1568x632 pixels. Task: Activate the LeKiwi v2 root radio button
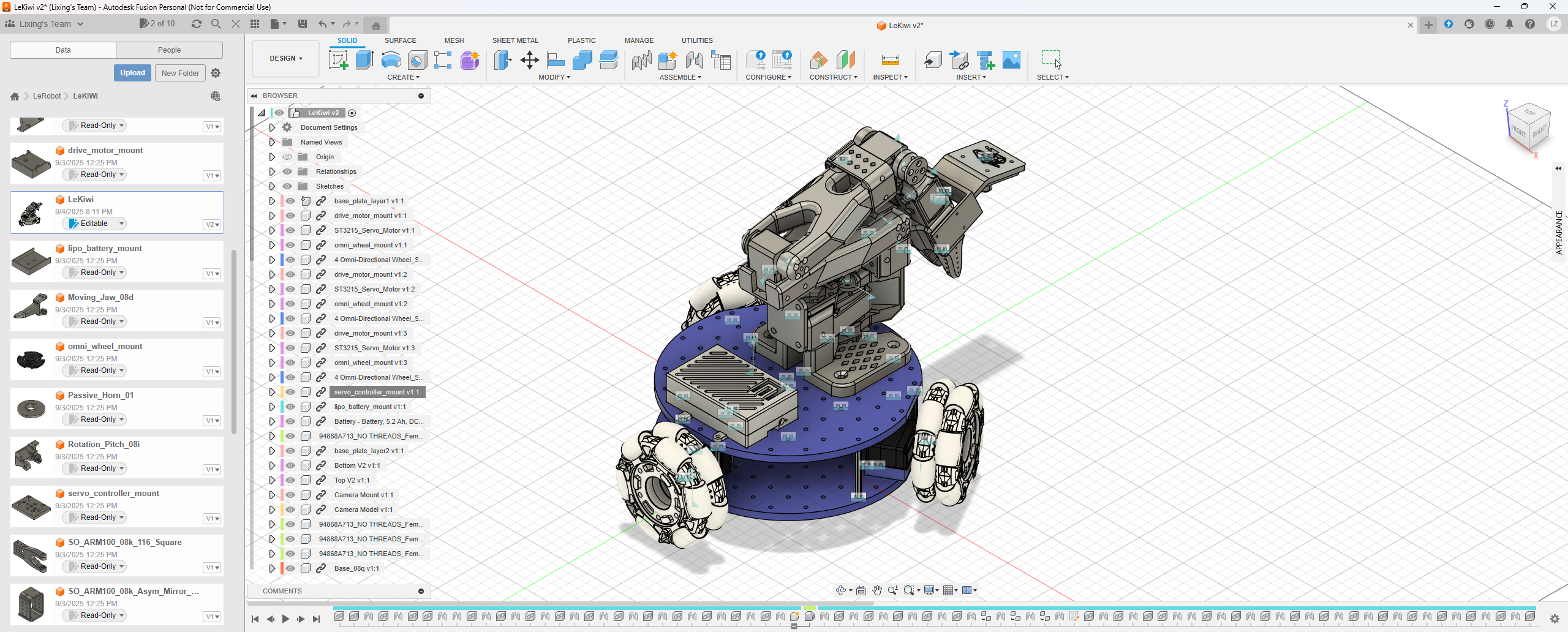pyautogui.click(x=352, y=113)
